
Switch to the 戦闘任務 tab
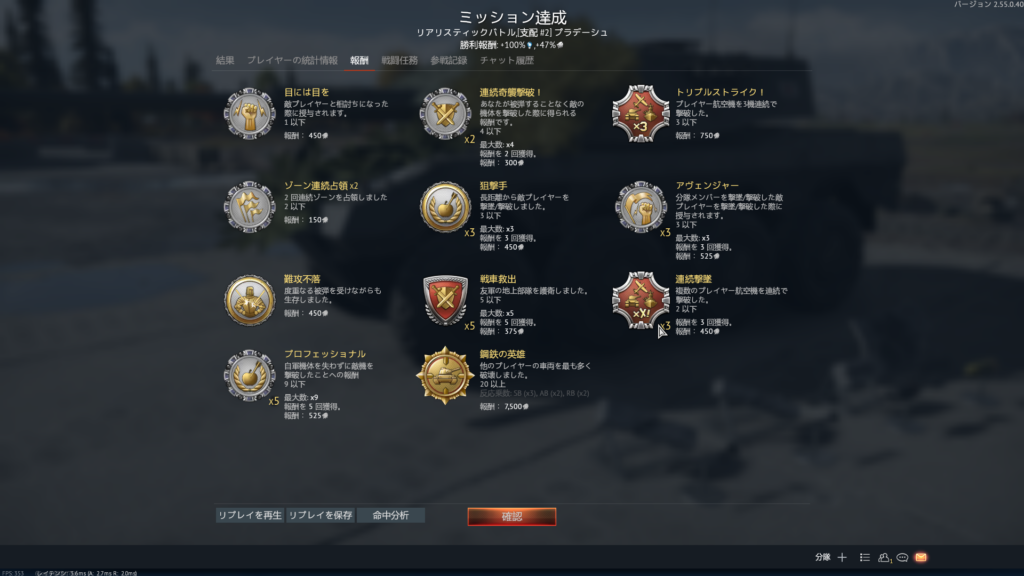(399, 60)
